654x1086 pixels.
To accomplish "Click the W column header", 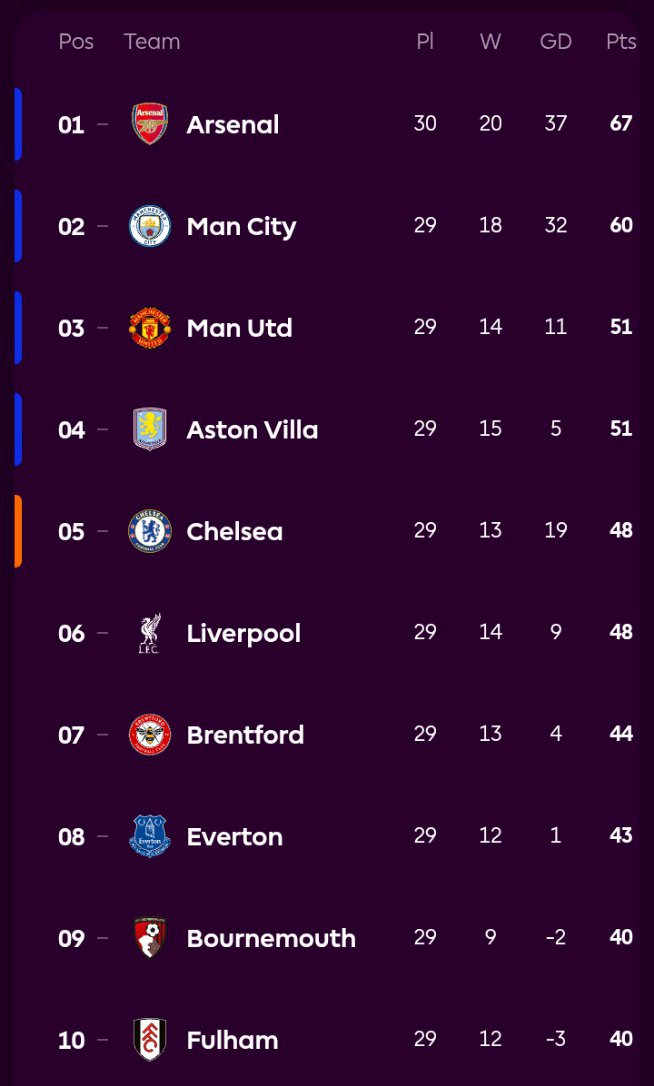I will click(x=490, y=42).
